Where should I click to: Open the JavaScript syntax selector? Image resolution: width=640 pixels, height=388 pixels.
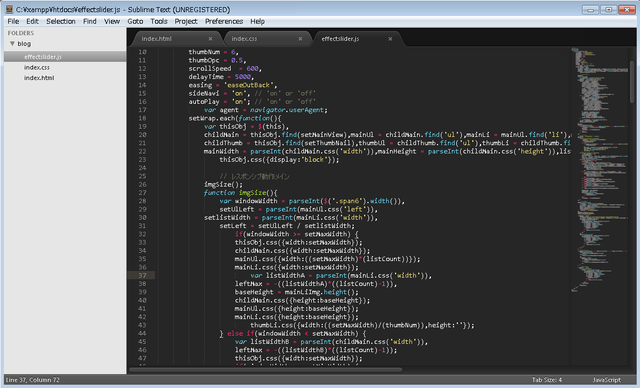click(x=607, y=380)
